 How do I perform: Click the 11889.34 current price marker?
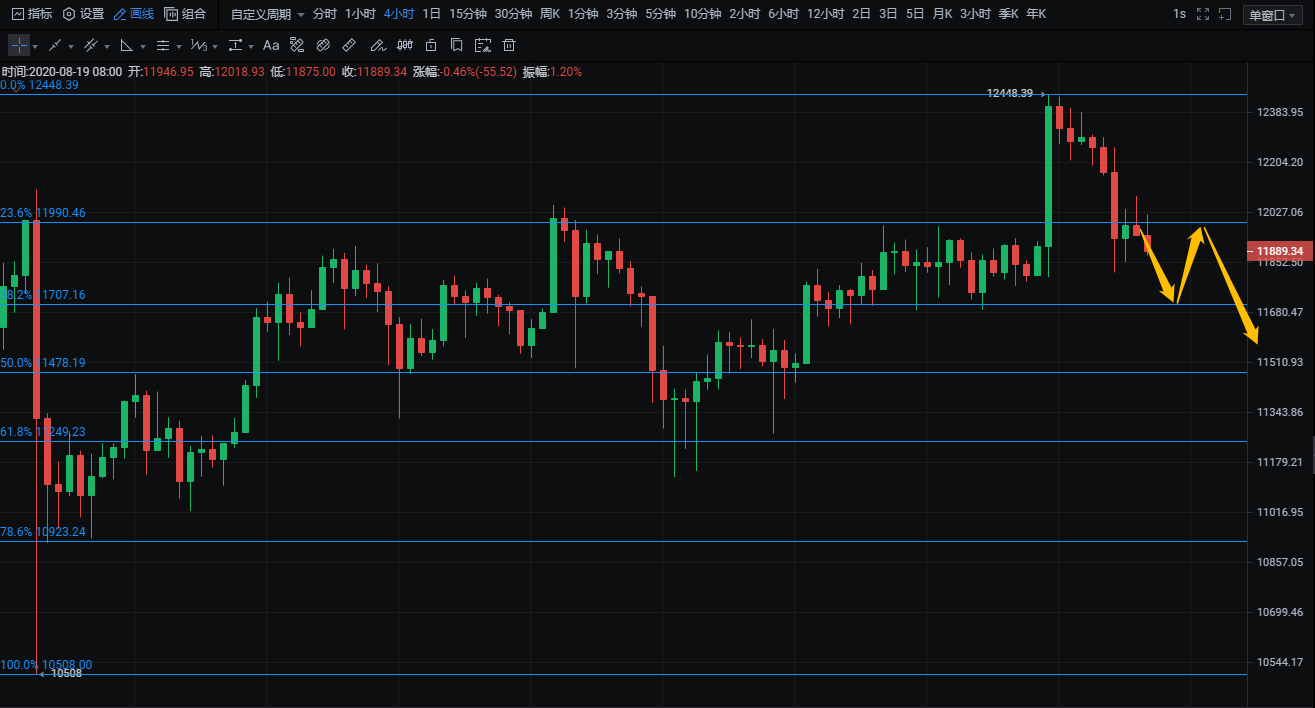point(1281,251)
